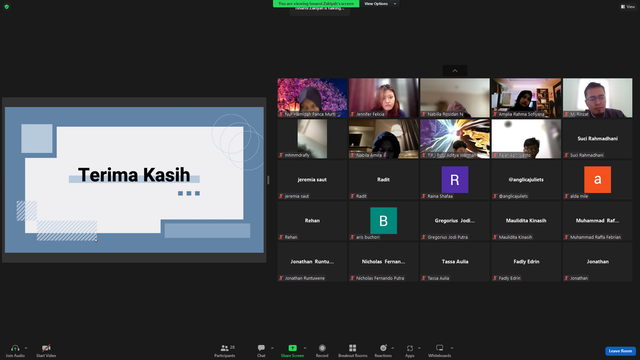
Task: Select the Rehan participant tile
Action: [x=312, y=220]
